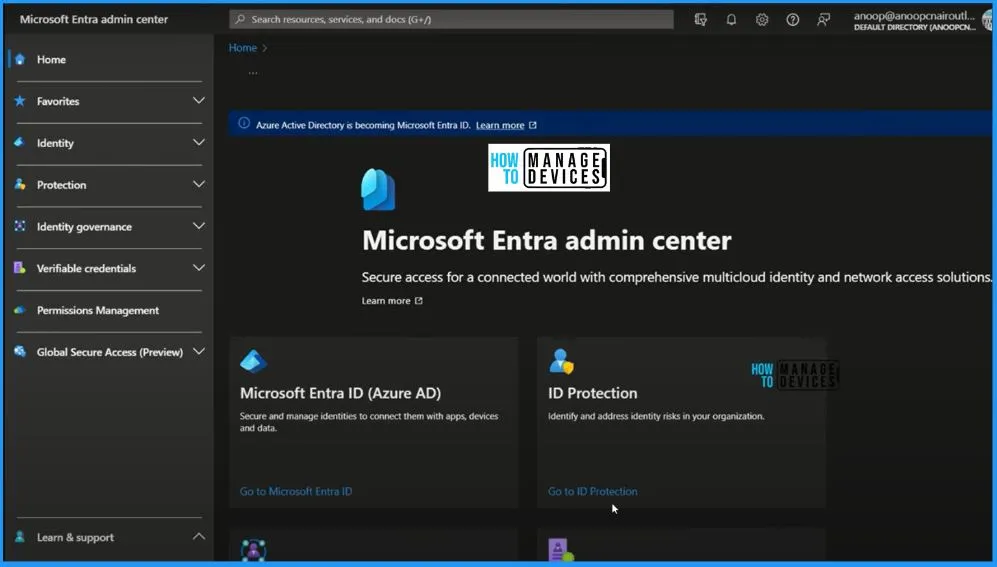Click the account avatar picture

click(988, 20)
